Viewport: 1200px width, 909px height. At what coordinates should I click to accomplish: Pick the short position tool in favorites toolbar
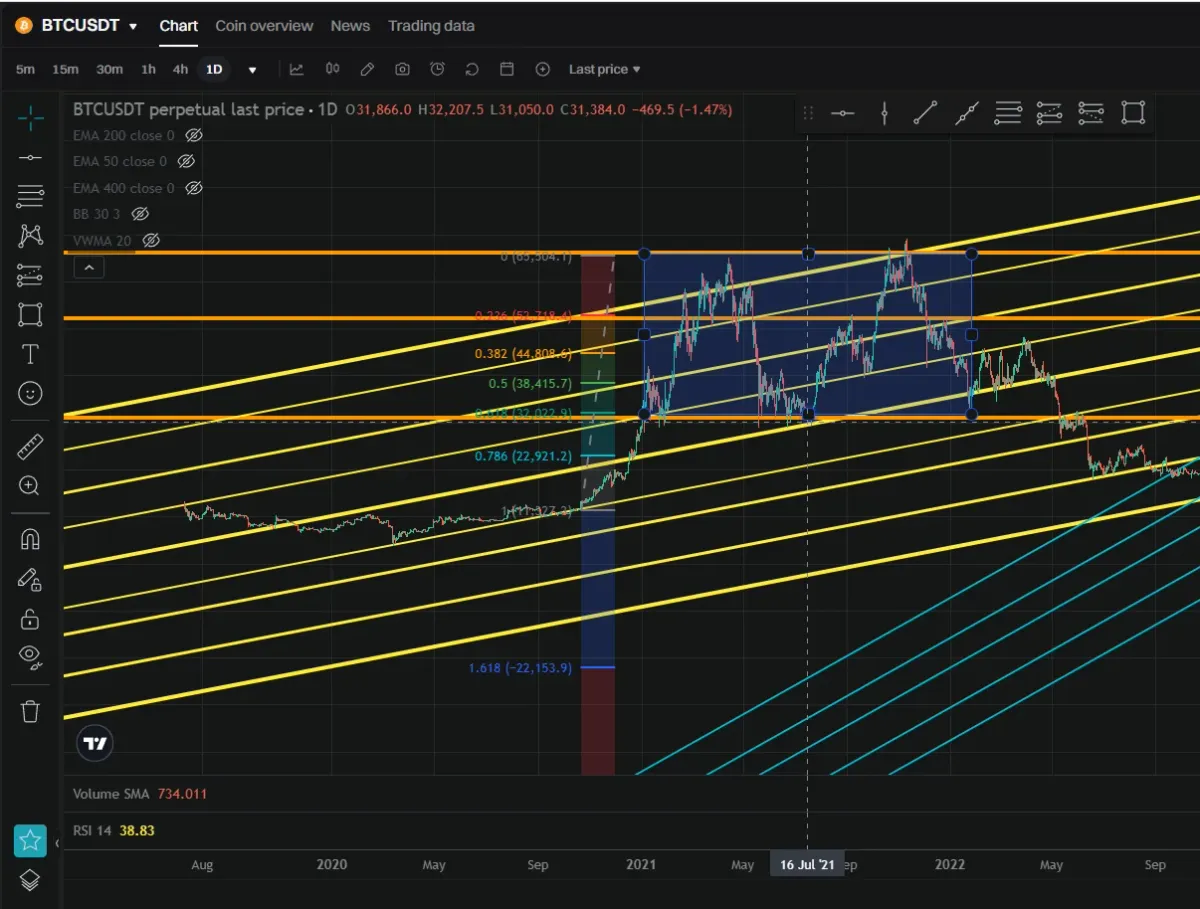[x=1091, y=113]
